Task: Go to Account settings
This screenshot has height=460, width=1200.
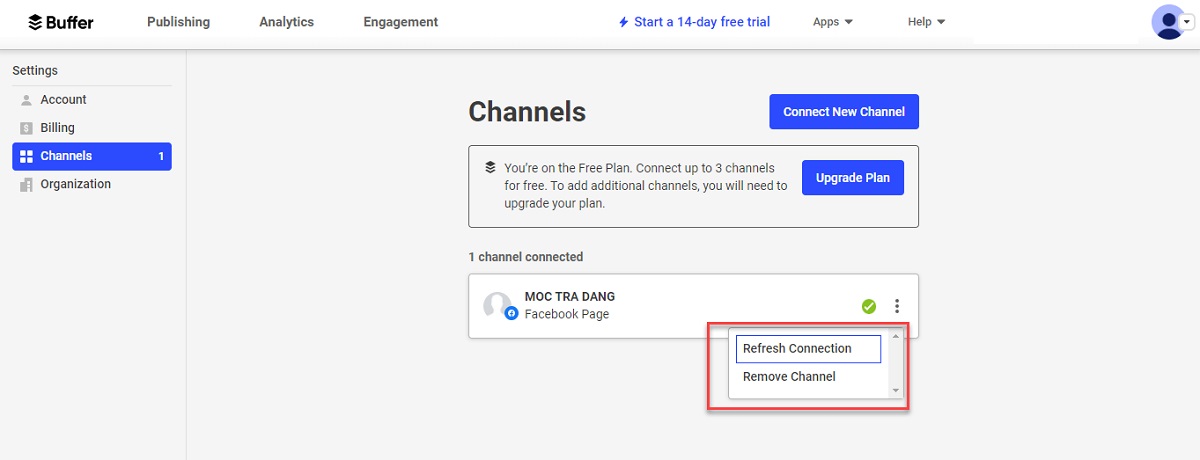Action: pos(63,100)
